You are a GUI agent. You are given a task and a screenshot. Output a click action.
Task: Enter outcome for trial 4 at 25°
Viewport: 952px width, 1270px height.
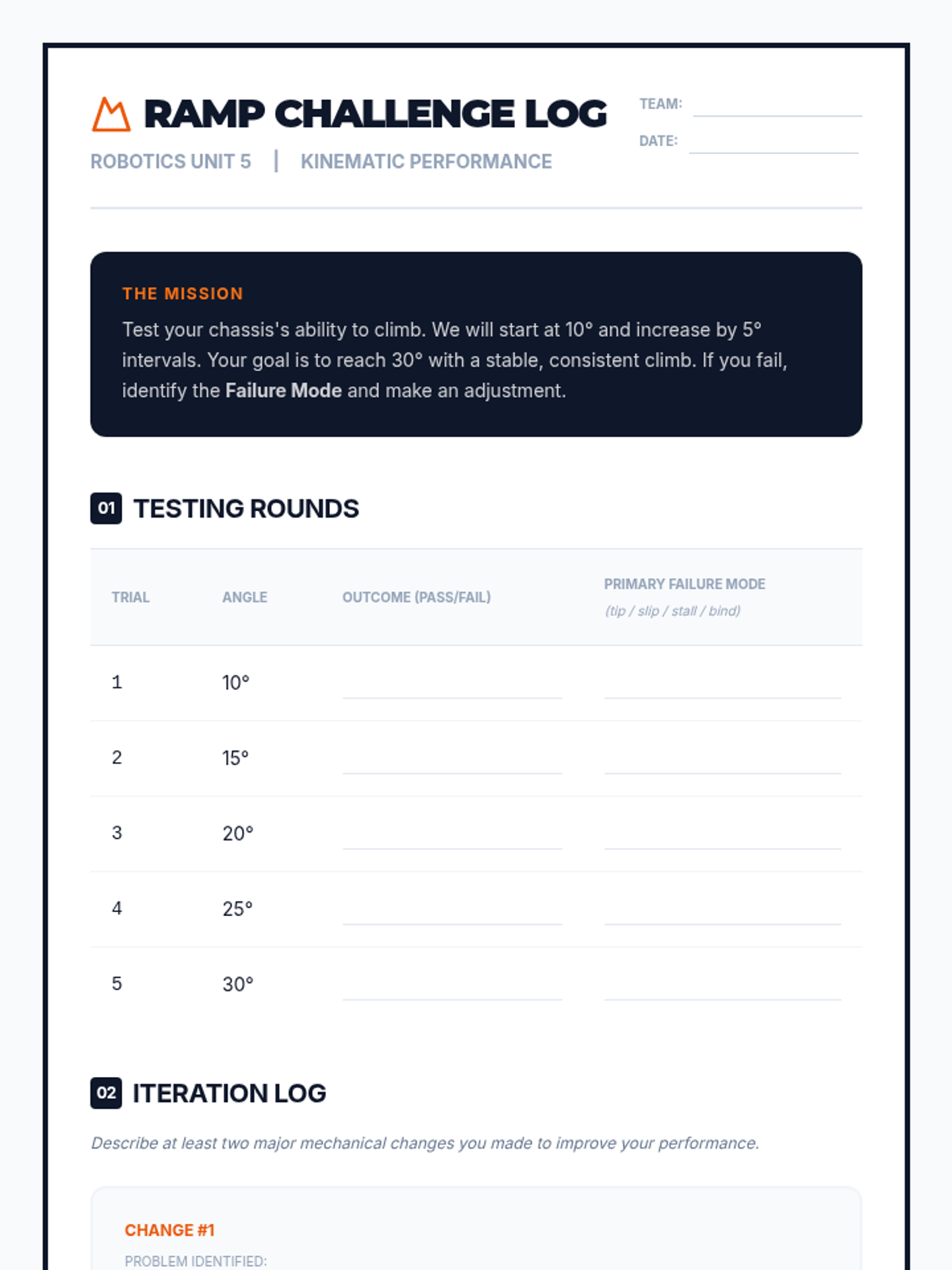452,912
